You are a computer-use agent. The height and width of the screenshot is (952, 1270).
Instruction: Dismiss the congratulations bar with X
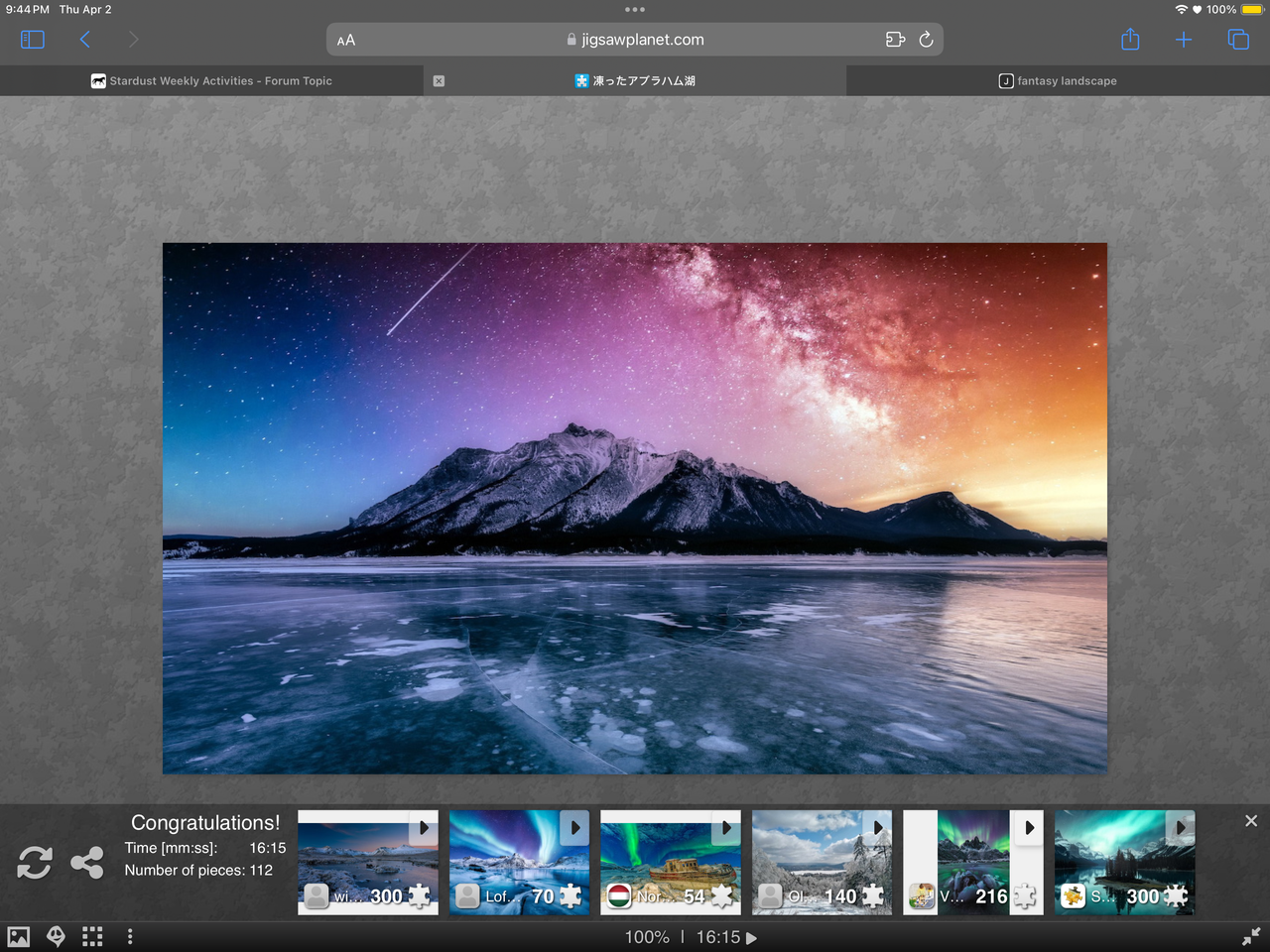coord(1251,821)
